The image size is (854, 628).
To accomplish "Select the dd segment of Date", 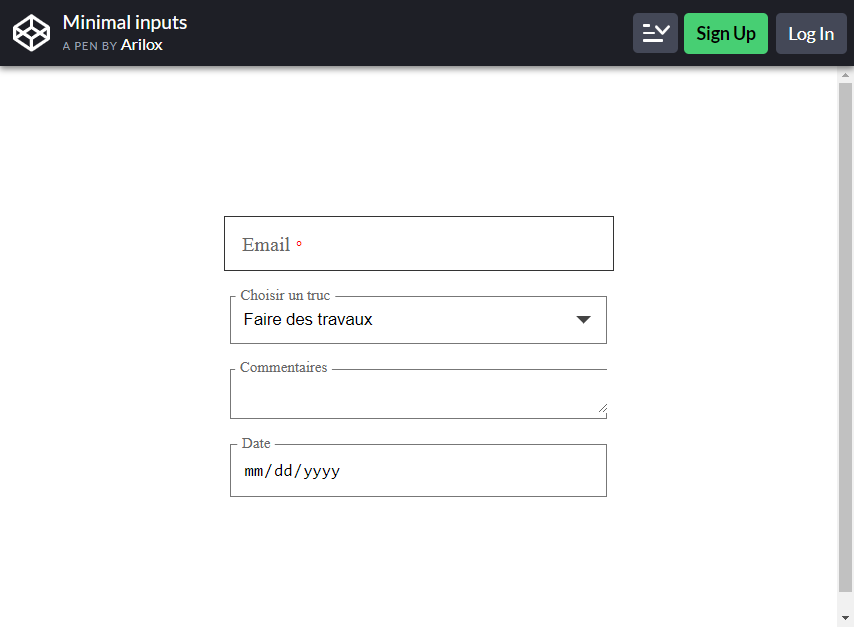I will pyautogui.click(x=283, y=471).
